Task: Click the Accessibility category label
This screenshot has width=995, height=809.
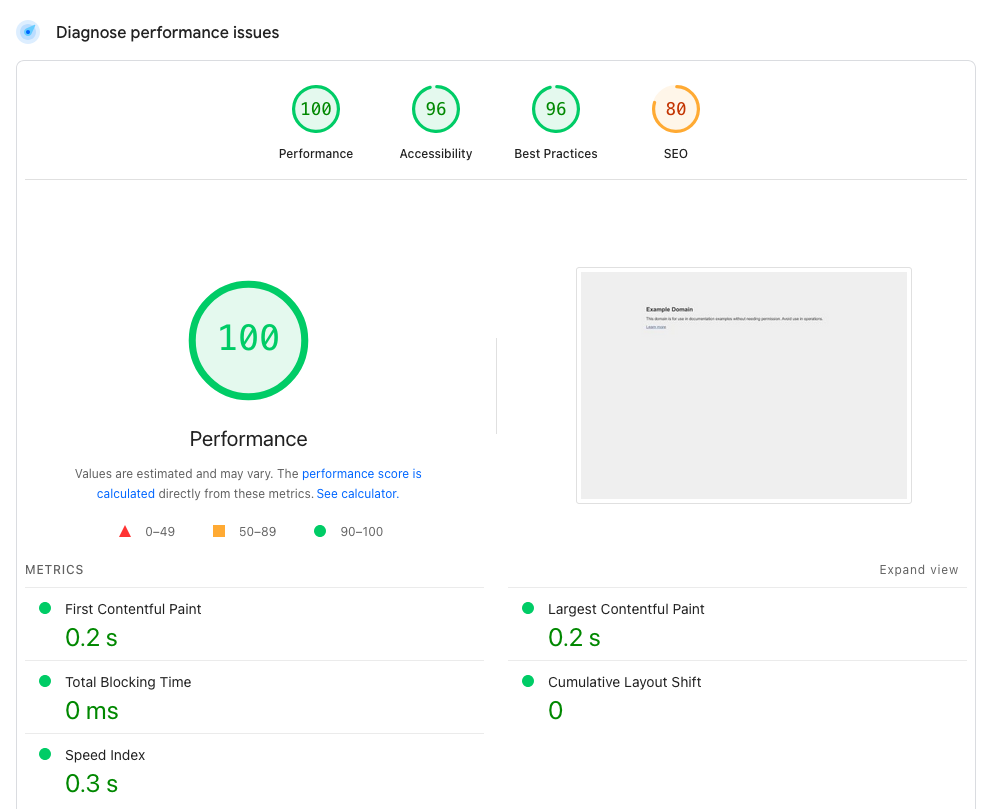Action: pyautogui.click(x=436, y=154)
